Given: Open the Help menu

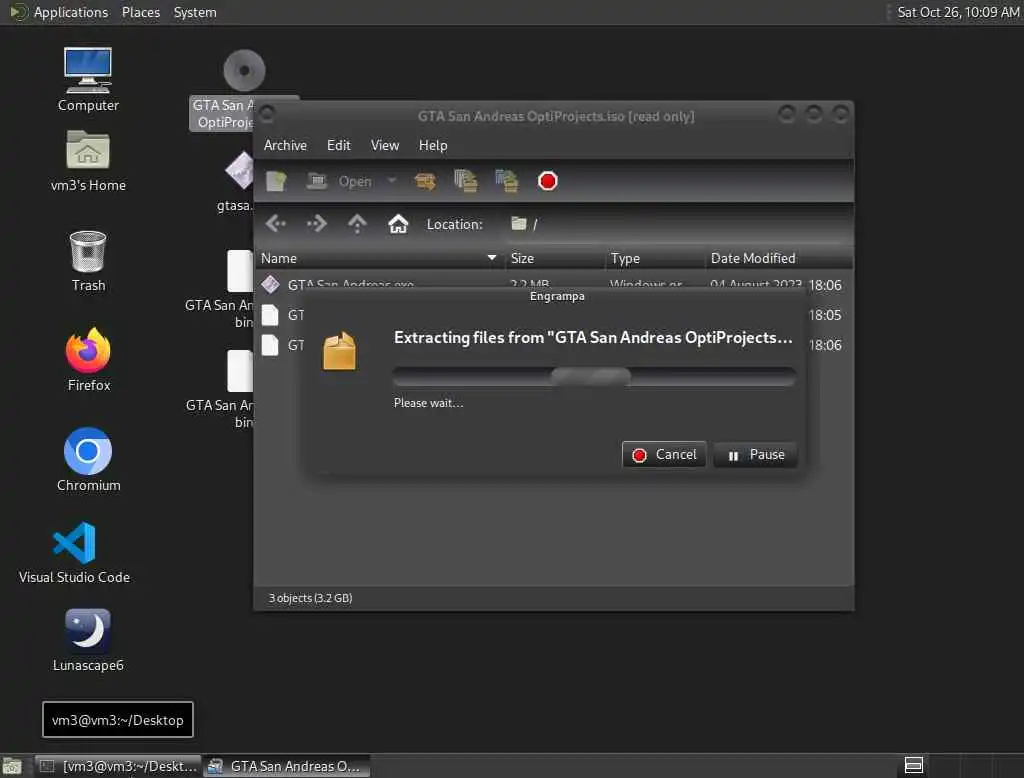Looking at the screenshot, I should 433,145.
